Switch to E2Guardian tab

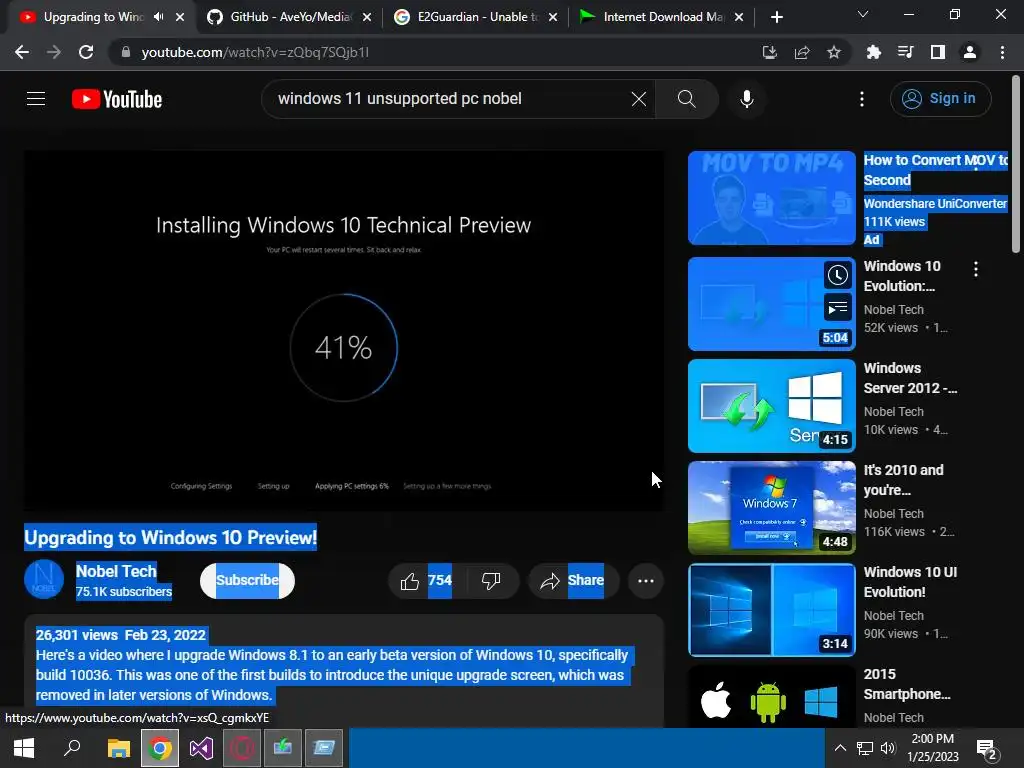pos(477,17)
